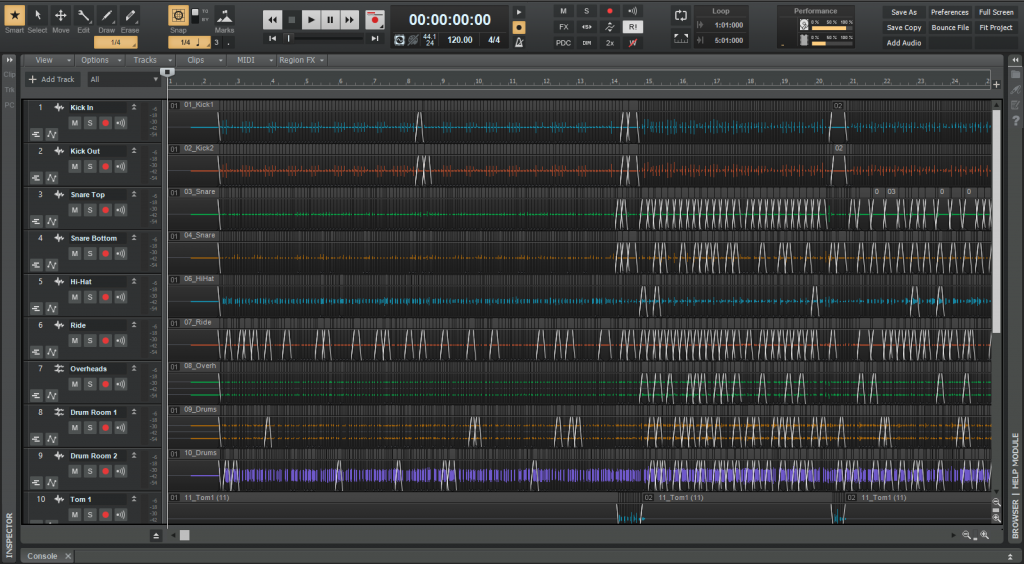Expand the Kick In track height arrows

pyautogui.click(x=134, y=107)
